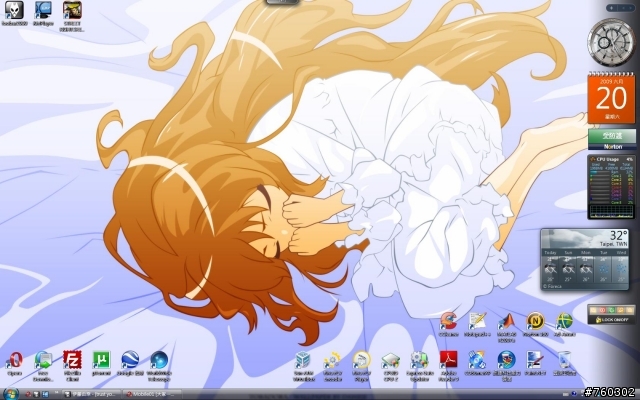The height and width of the screenshot is (400, 640).
Task: Select Wed forecast in weather gadget
Action: pos(621,267)
